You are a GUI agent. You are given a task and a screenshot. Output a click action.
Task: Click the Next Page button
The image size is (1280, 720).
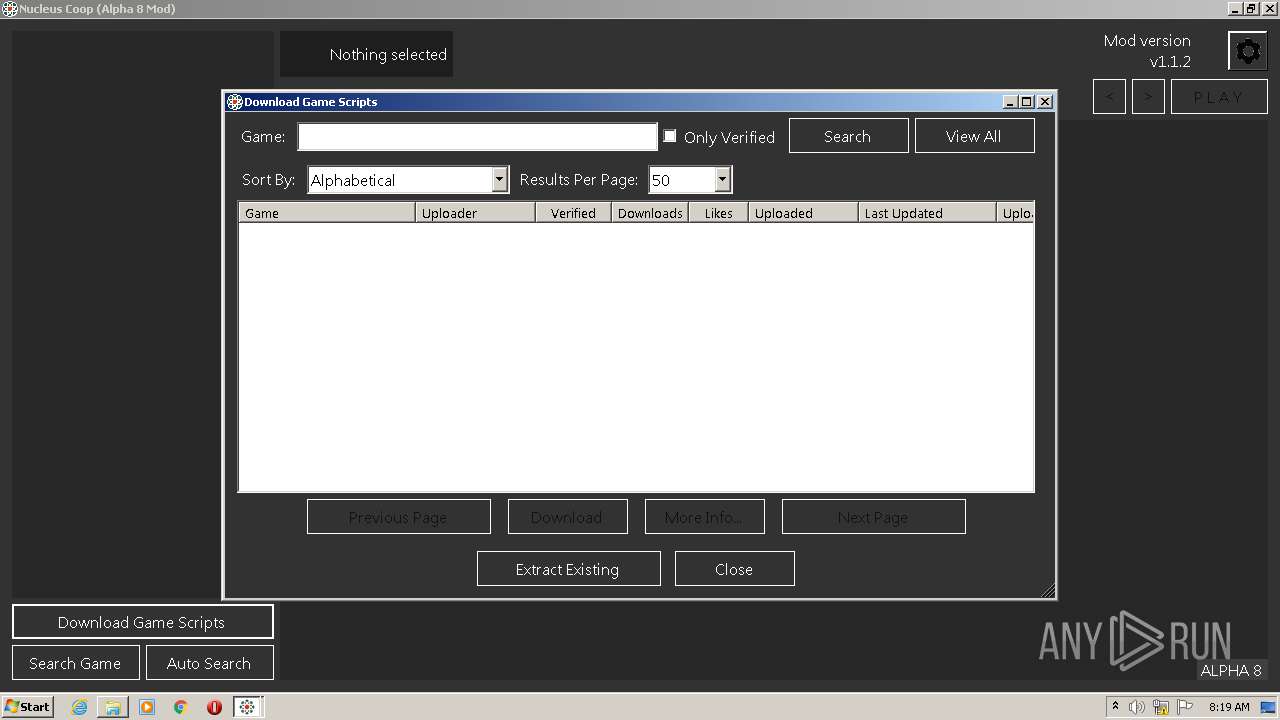coord(873,517)
